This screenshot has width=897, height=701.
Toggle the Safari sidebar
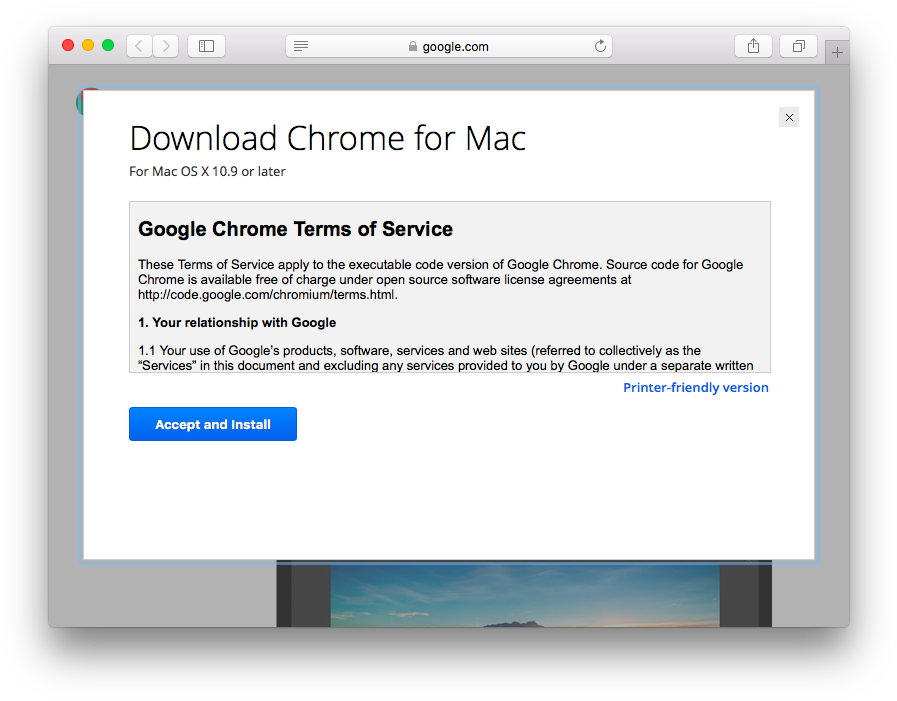tap(206, 45)
